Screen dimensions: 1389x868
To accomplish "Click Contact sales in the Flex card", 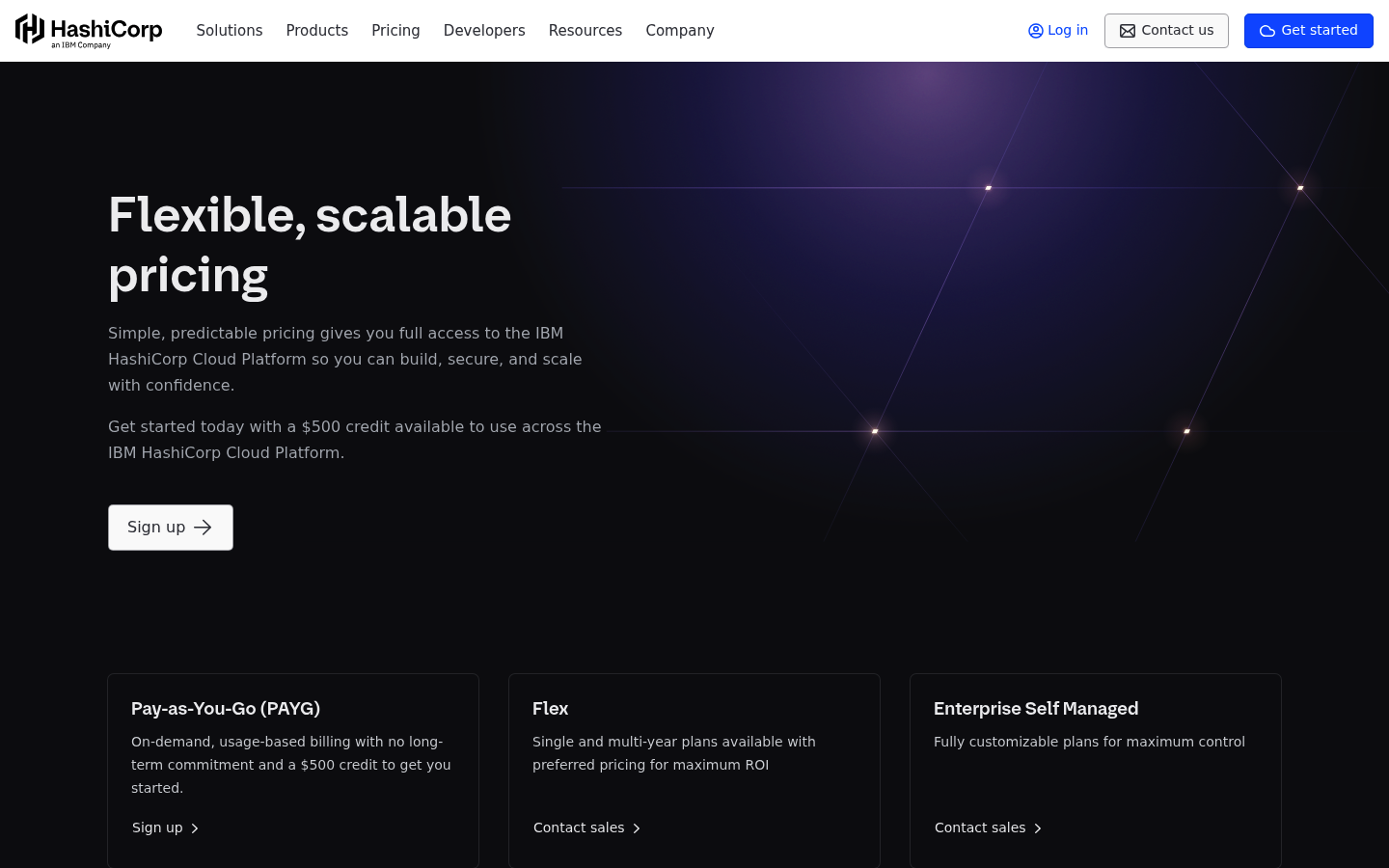I will 587,827.
